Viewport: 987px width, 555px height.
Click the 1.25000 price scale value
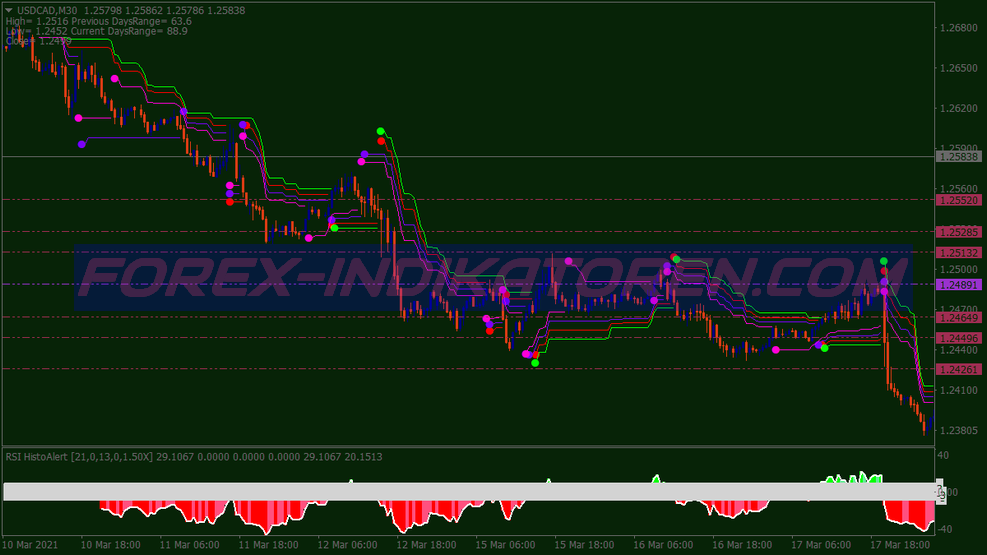(x=959, y=269)
